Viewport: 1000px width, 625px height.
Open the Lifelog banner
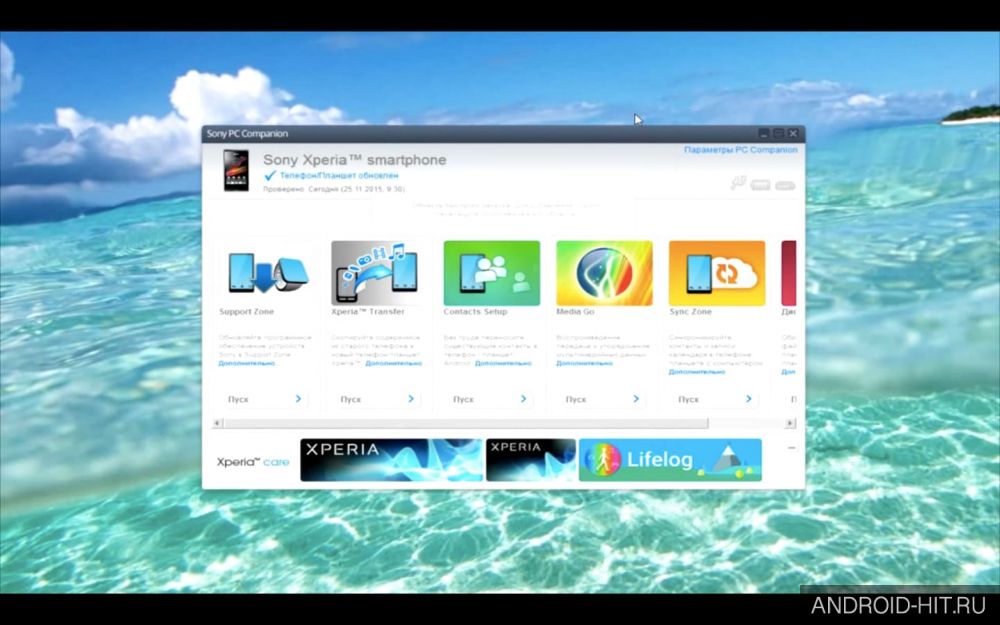669,460
